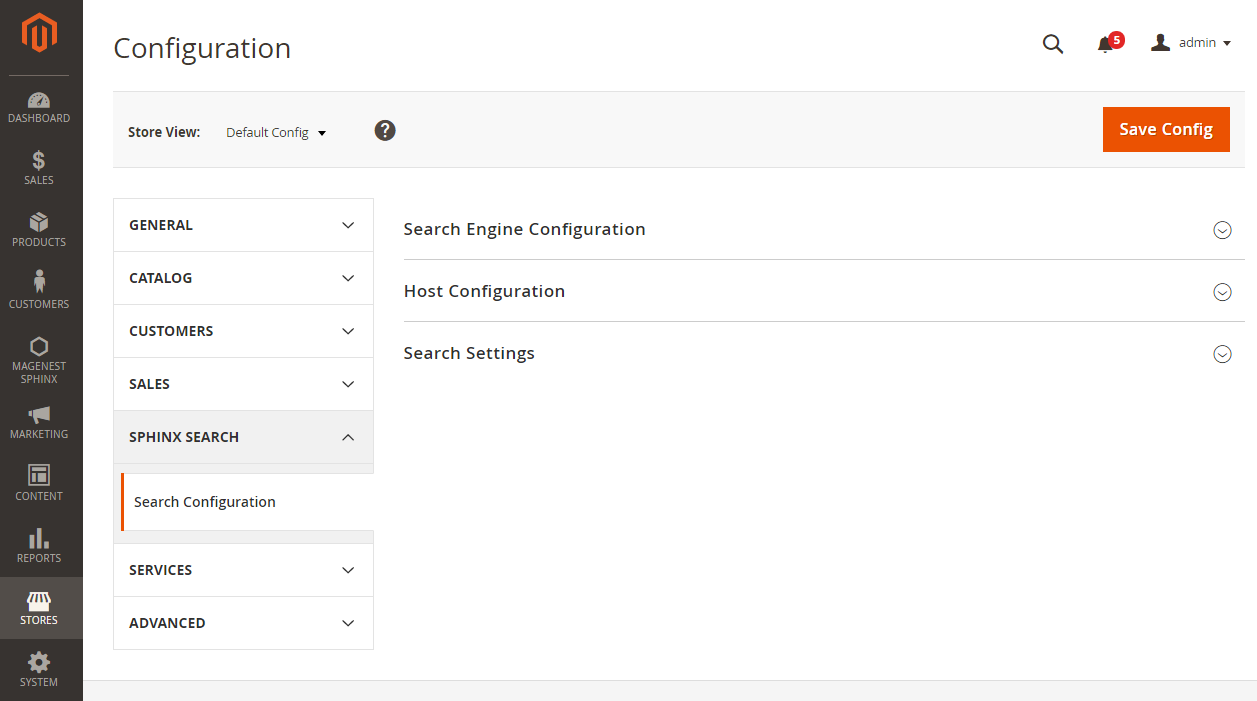Open the admin search magnifier
Viewport: 1257px width, 701px height.
(1052, 44)
